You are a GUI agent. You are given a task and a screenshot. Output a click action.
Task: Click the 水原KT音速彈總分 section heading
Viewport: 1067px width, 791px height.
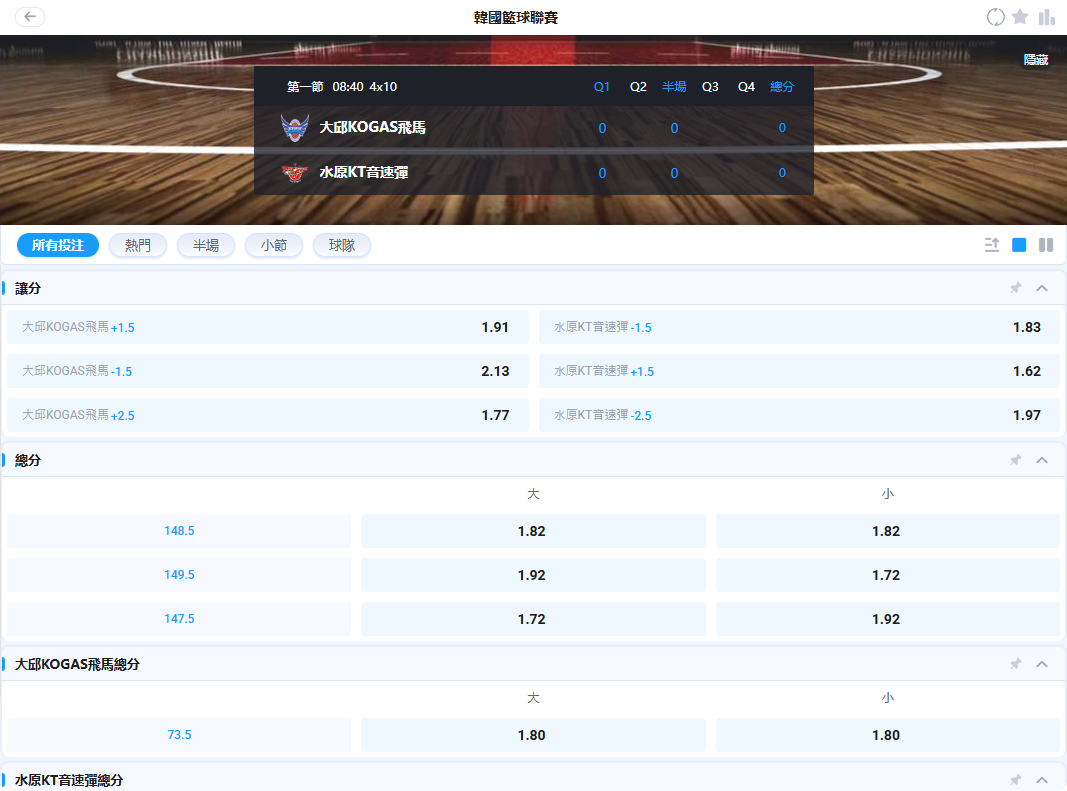click(69, 780)
